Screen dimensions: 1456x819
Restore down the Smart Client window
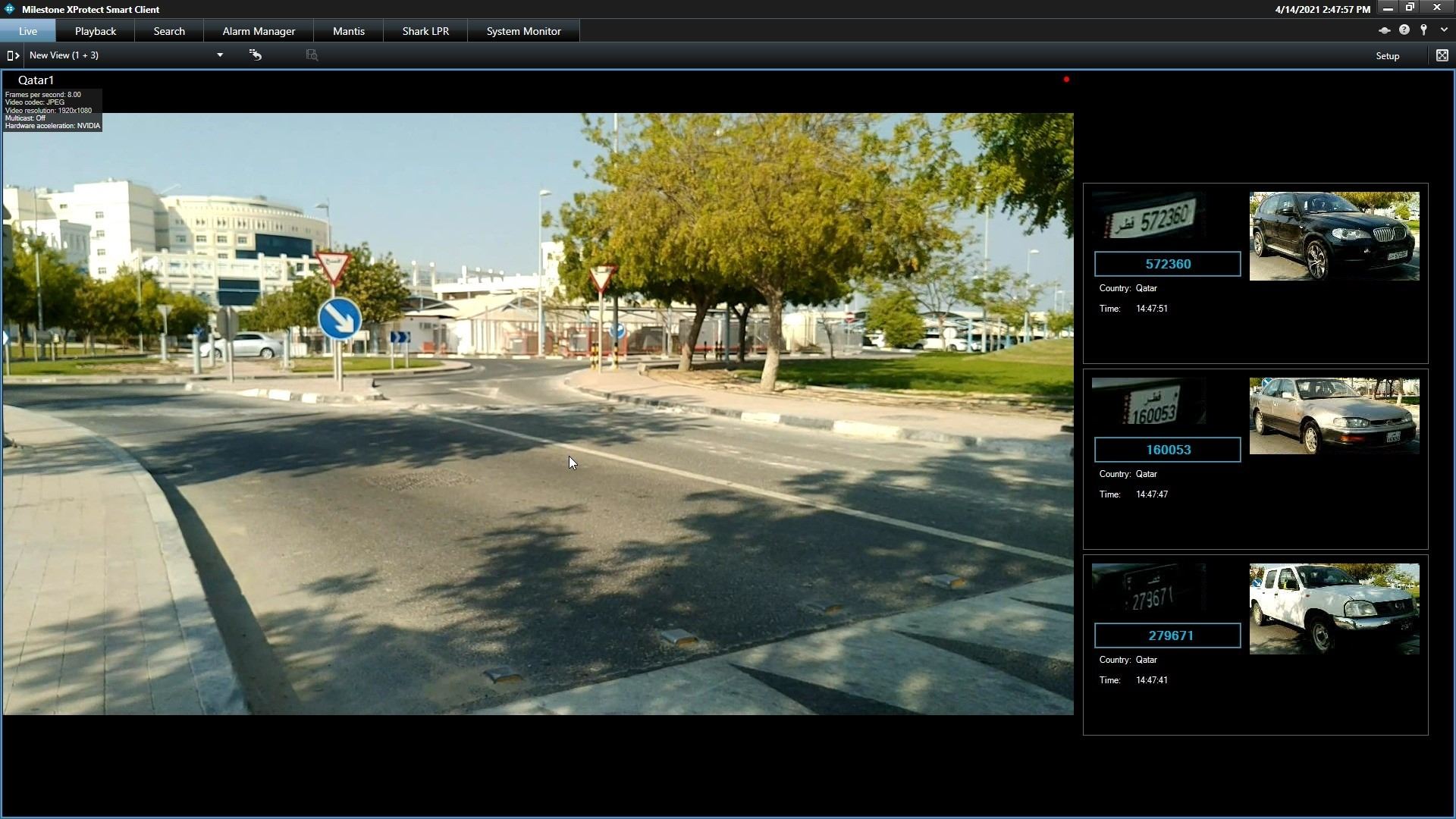pos(1410,8)
